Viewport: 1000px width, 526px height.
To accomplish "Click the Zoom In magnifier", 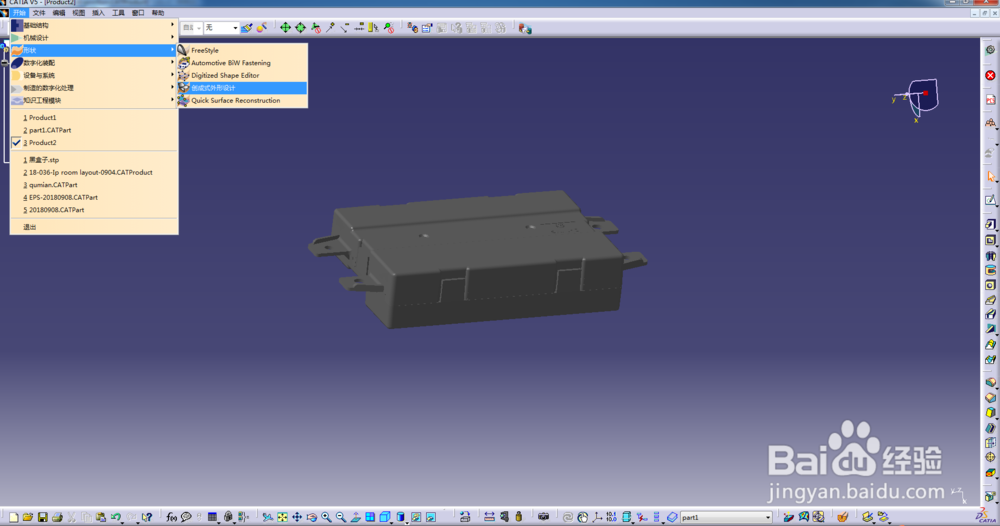I will 326,517.
